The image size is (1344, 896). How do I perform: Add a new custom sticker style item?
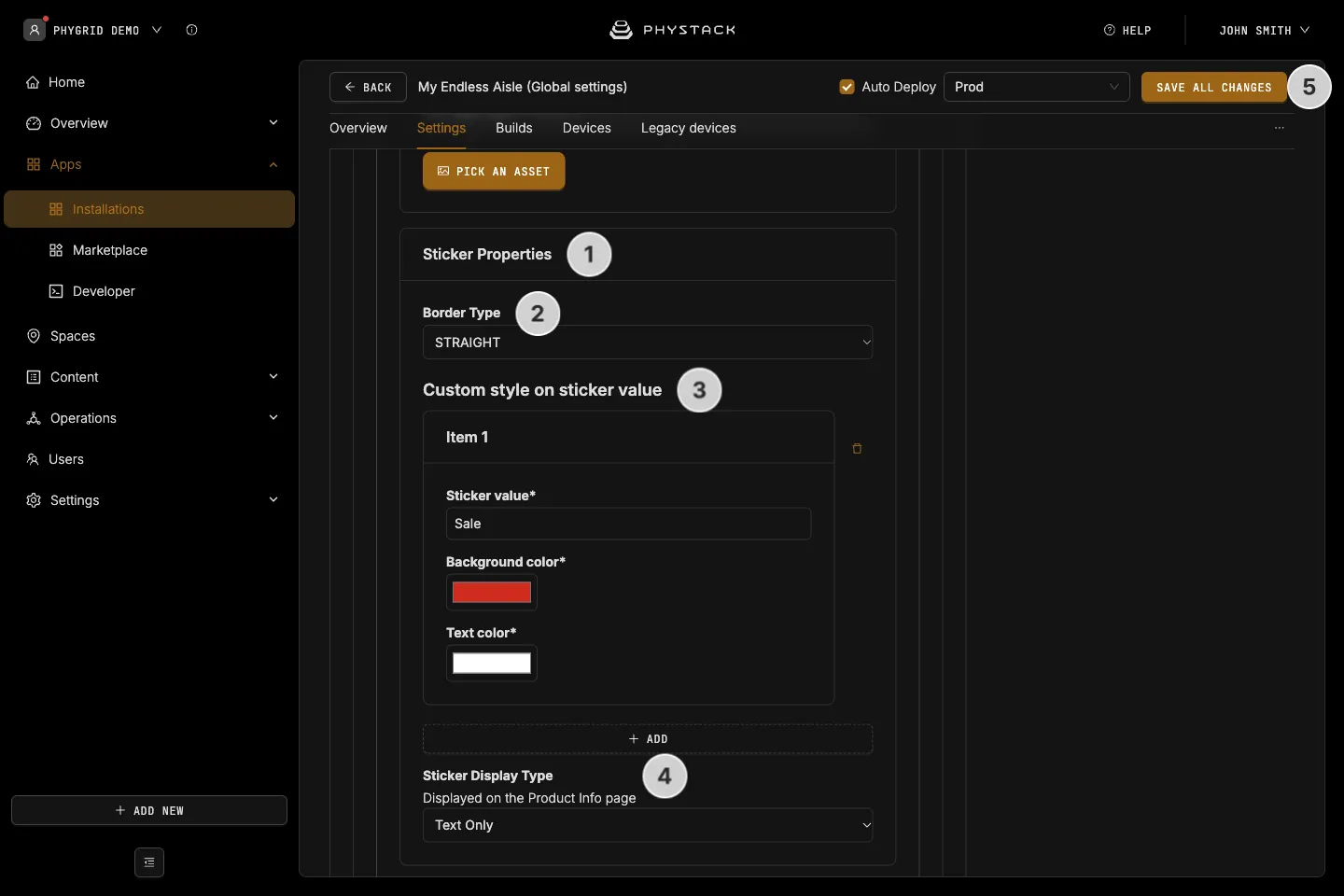point(648,739)
